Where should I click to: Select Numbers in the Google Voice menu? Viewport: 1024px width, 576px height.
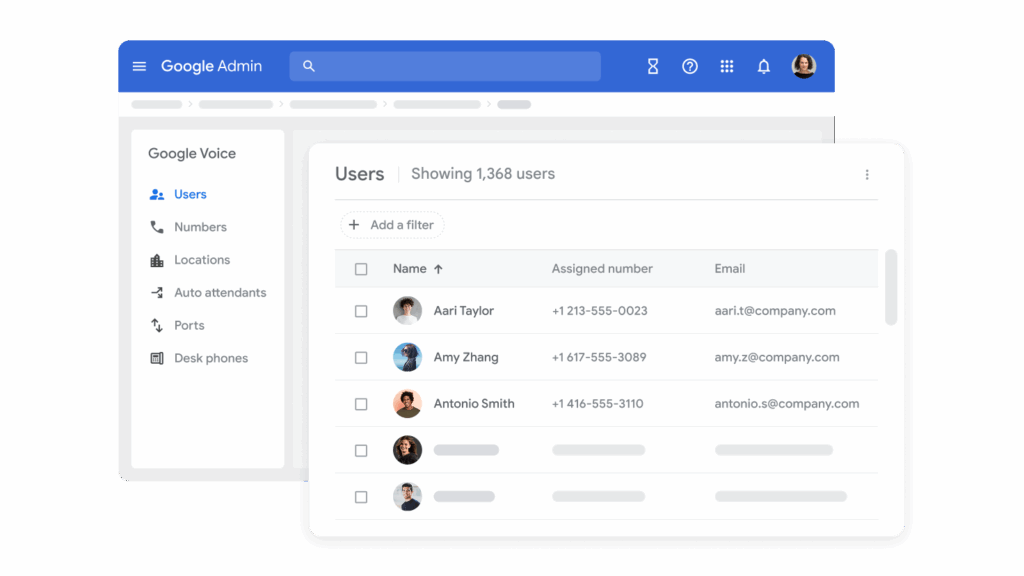coord(201,226)
